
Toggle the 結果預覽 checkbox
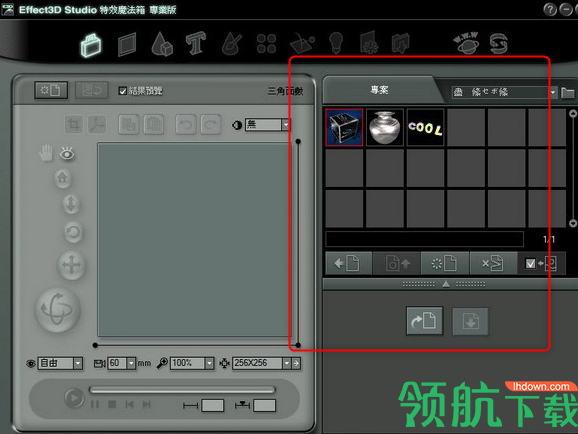(x=122, y=91)
